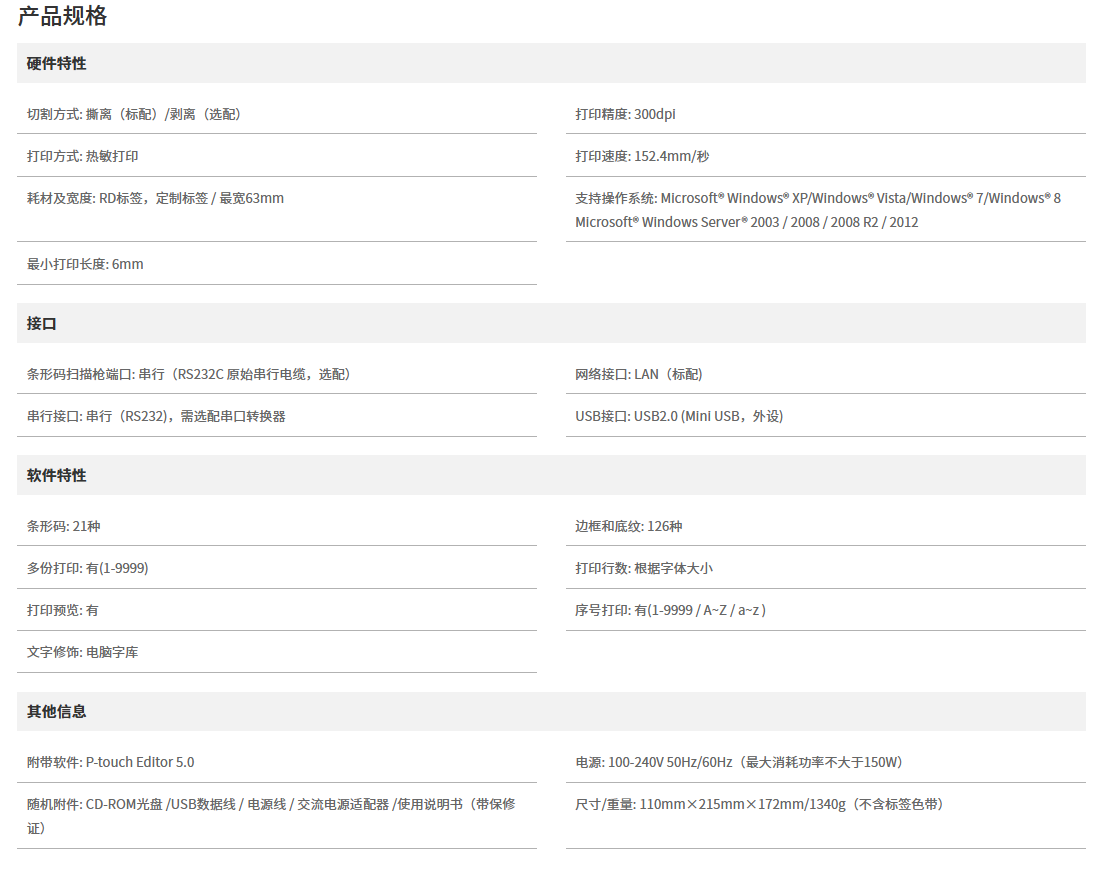Click the 条形码扫描枪端口 row
This screenshot has width=1111, height=869.
pyautogui.click(x=189, y=374)
